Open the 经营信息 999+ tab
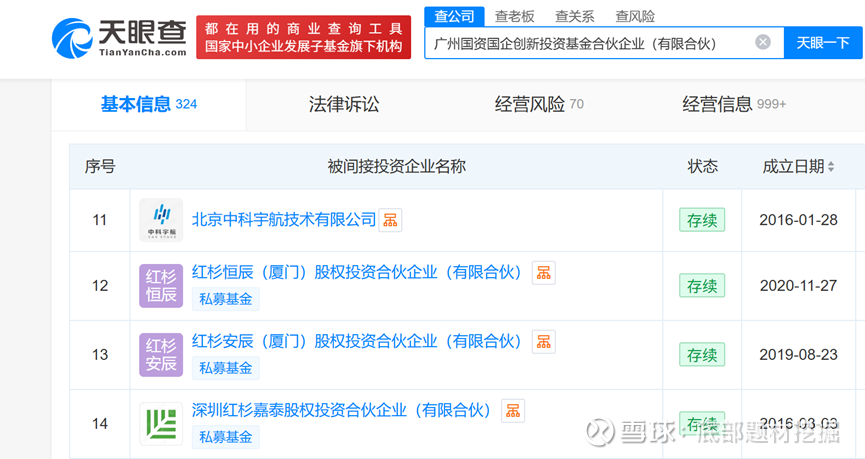865x459 pixels. coord(734,104)
